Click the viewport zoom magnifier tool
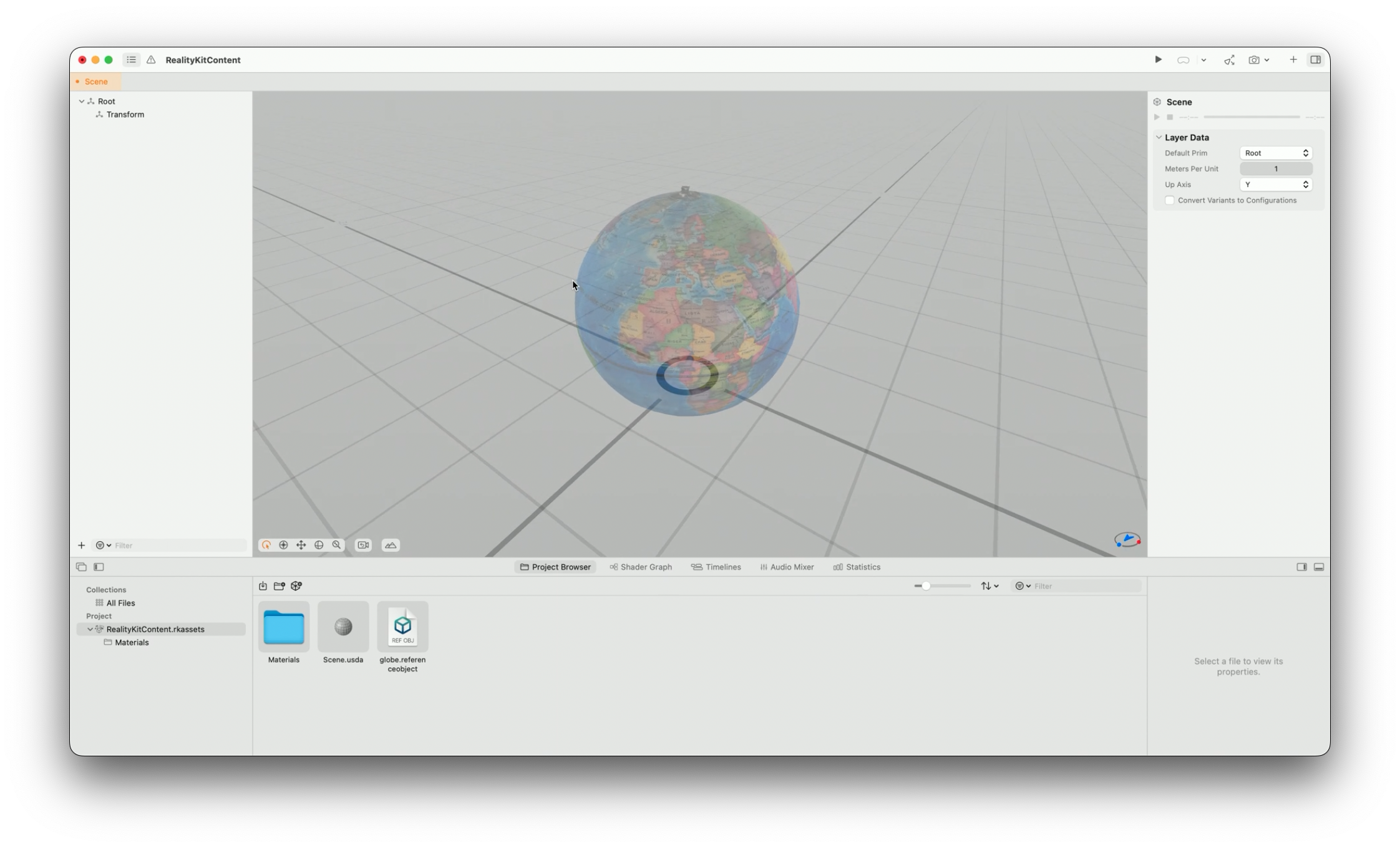 (x=337, y=545)
